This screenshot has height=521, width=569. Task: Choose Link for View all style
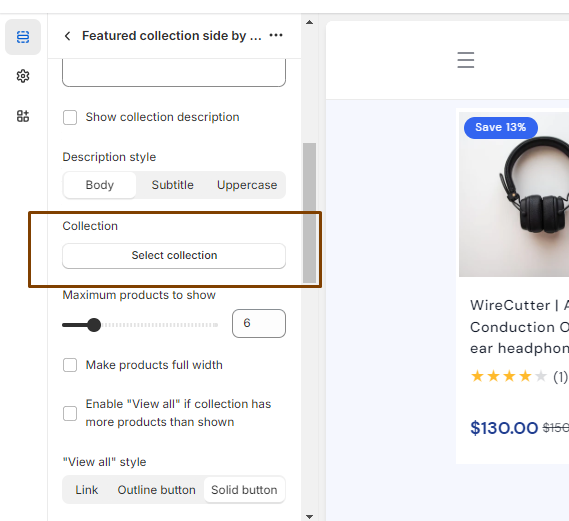(x=87, y=490)
